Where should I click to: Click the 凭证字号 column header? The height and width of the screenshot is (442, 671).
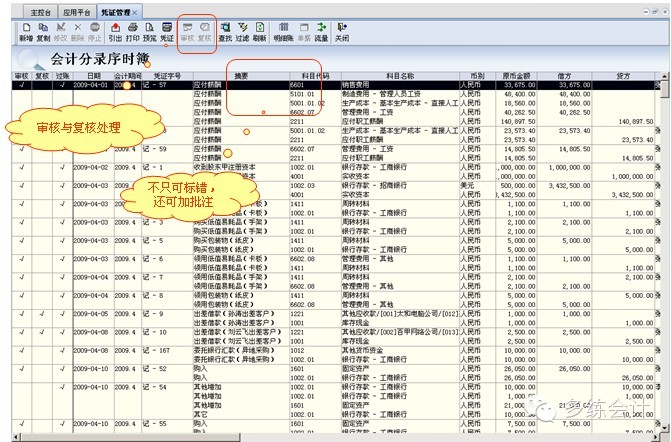tap(167, 76)
